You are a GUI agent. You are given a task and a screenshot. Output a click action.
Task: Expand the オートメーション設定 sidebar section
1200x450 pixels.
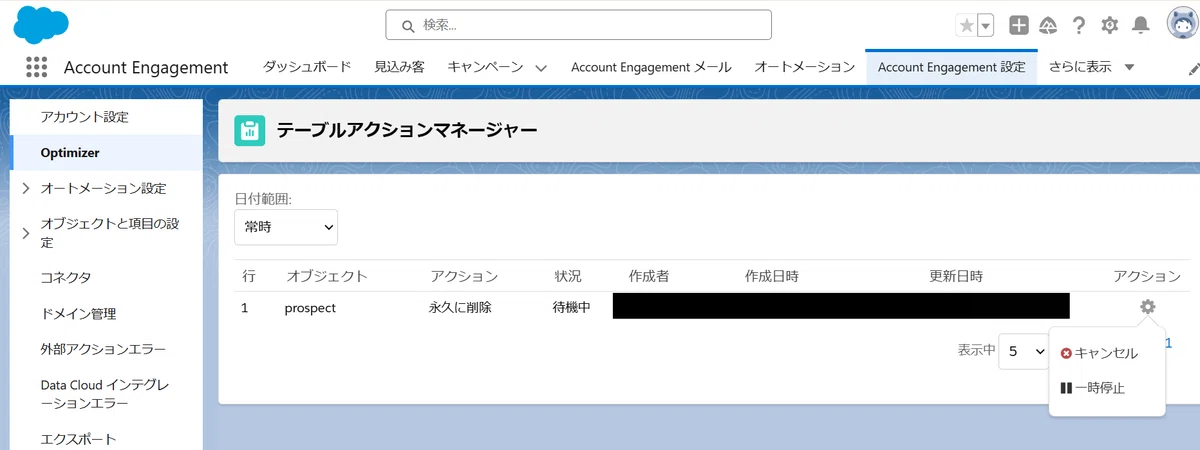tap(25, 188)
